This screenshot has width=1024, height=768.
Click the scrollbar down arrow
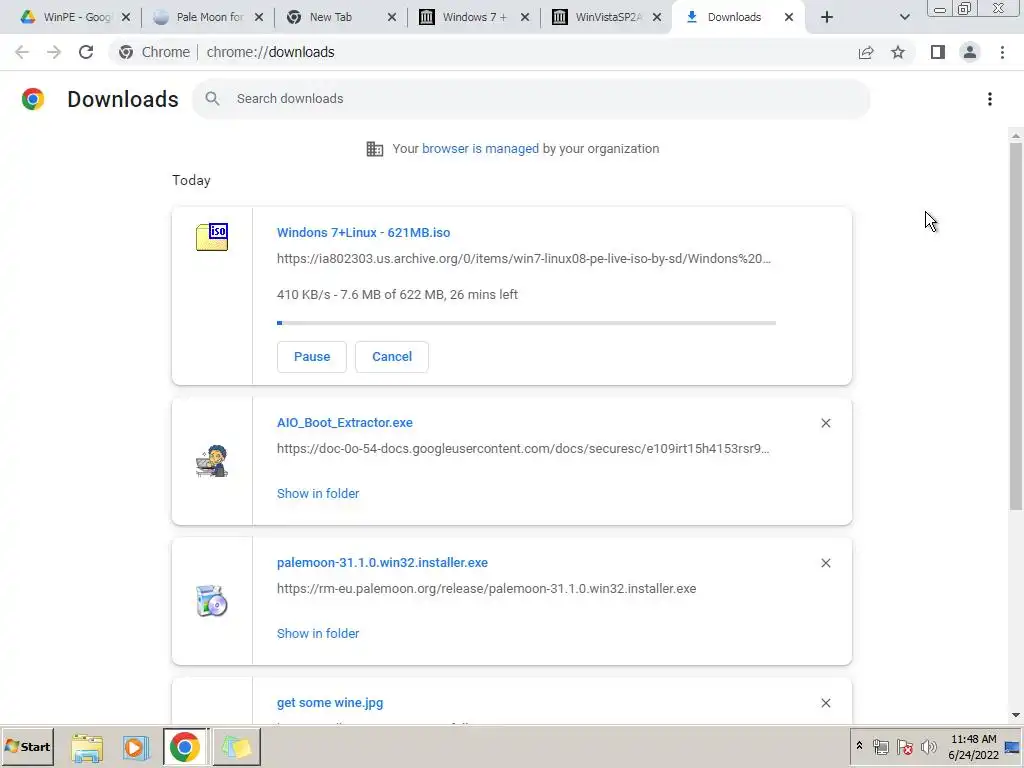click(x=1016, y=715)
